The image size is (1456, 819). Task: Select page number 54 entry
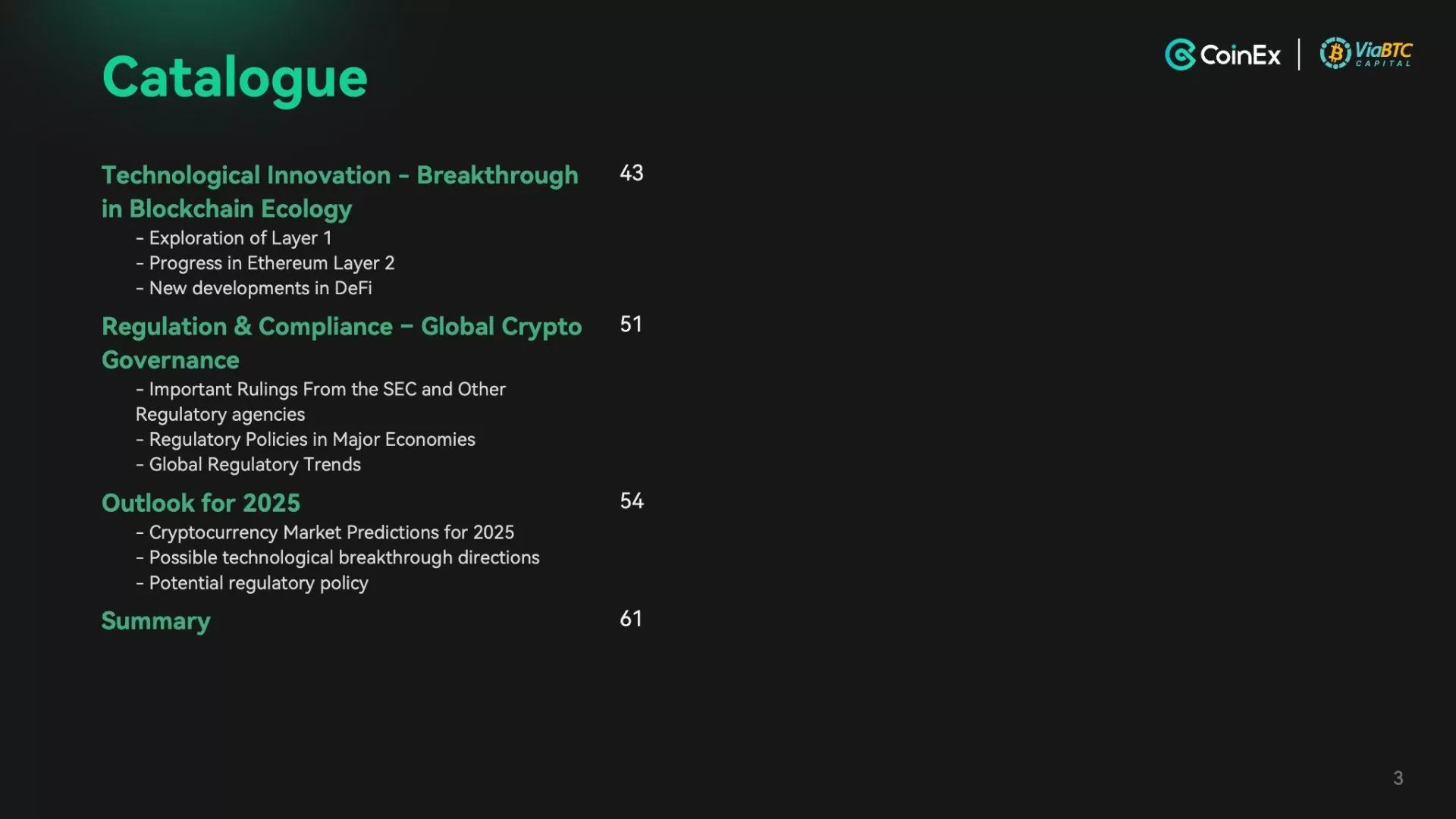click(x=631, y=501)
